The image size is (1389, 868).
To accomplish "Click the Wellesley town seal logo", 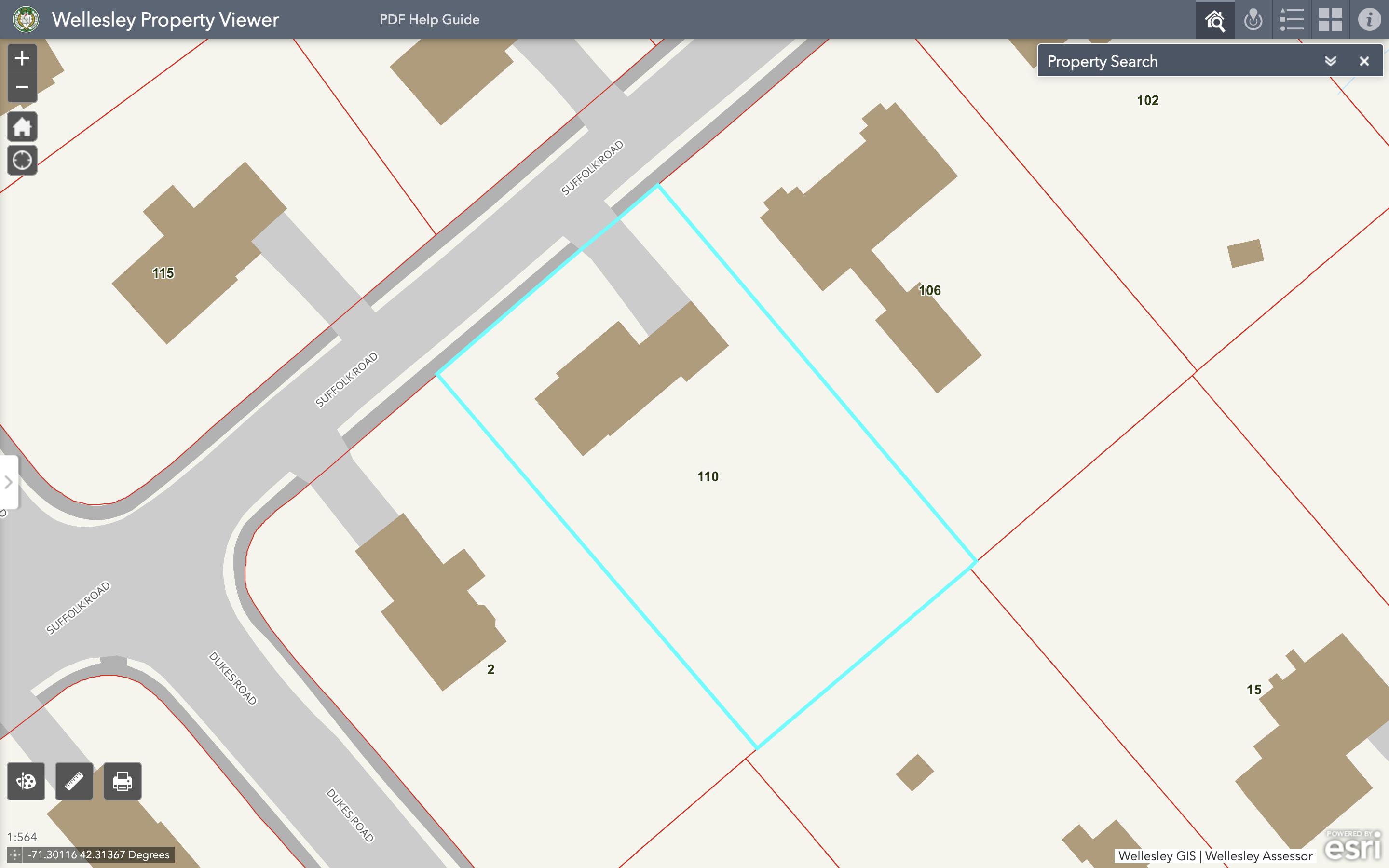I will click(x=26, y=19).
